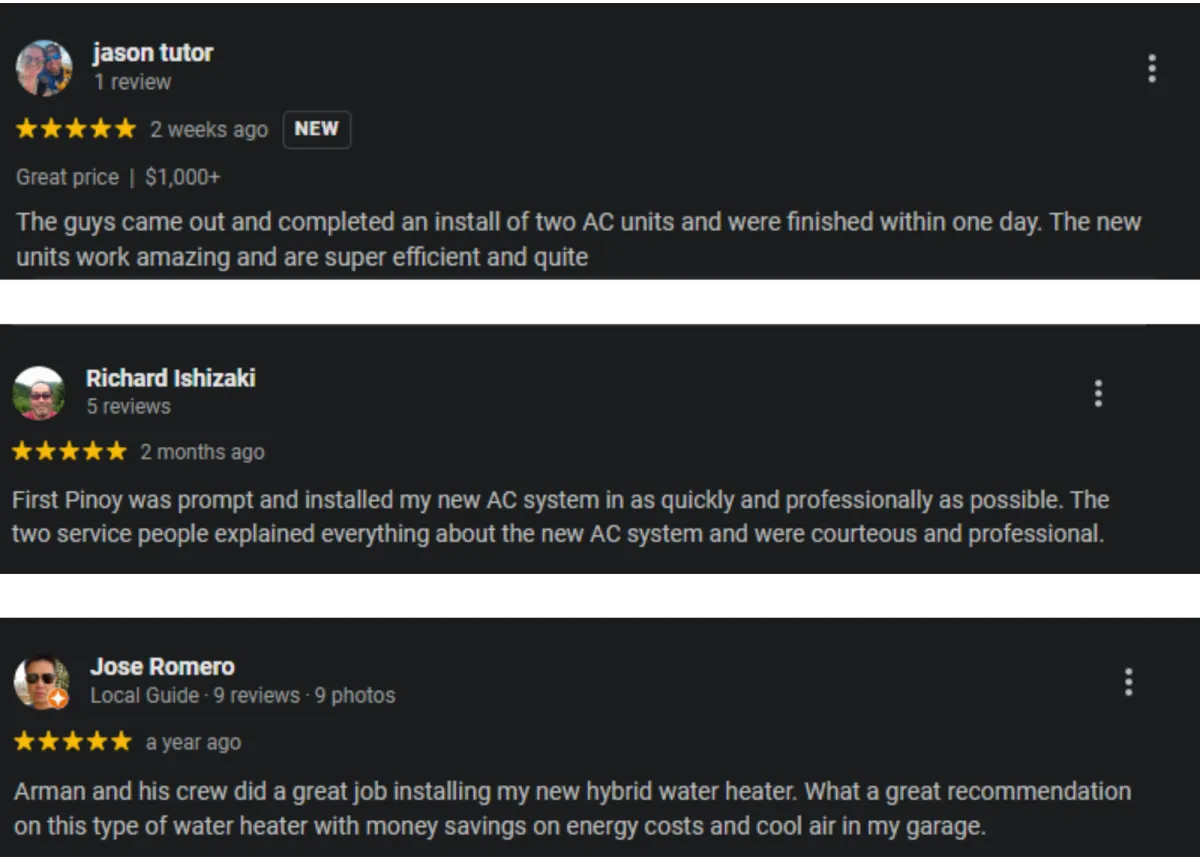This screenshot has width=1200, height=857.
Task: Click the hybrid water heater review text
Action: pos(572,809)
